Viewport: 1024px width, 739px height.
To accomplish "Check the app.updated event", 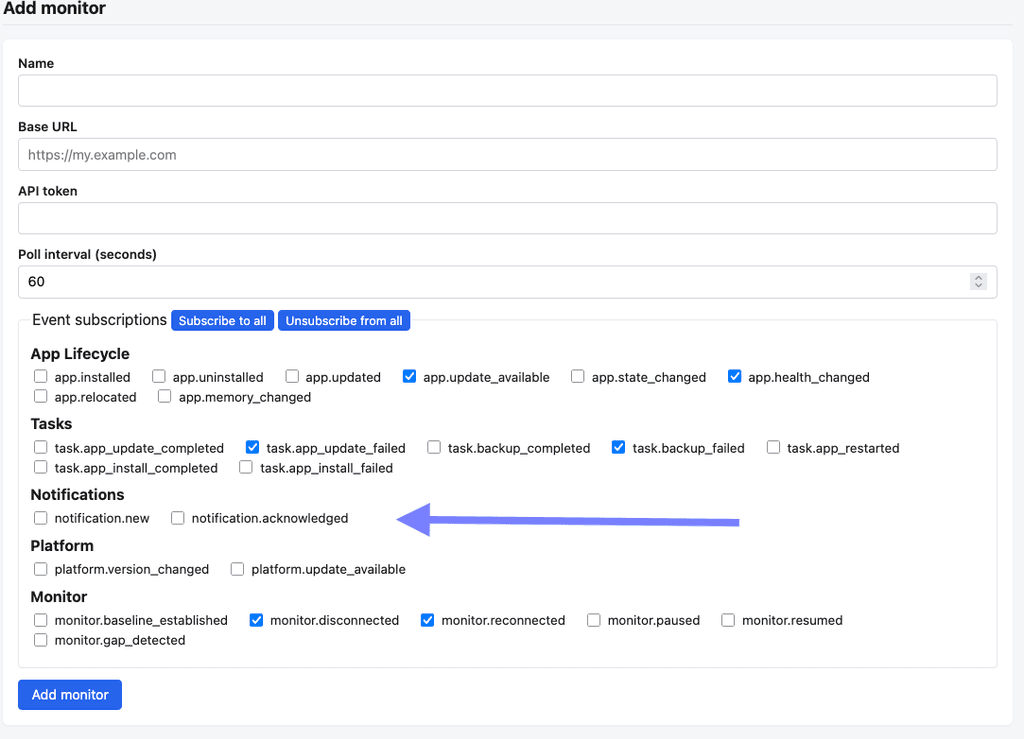I will pos(292,377).
